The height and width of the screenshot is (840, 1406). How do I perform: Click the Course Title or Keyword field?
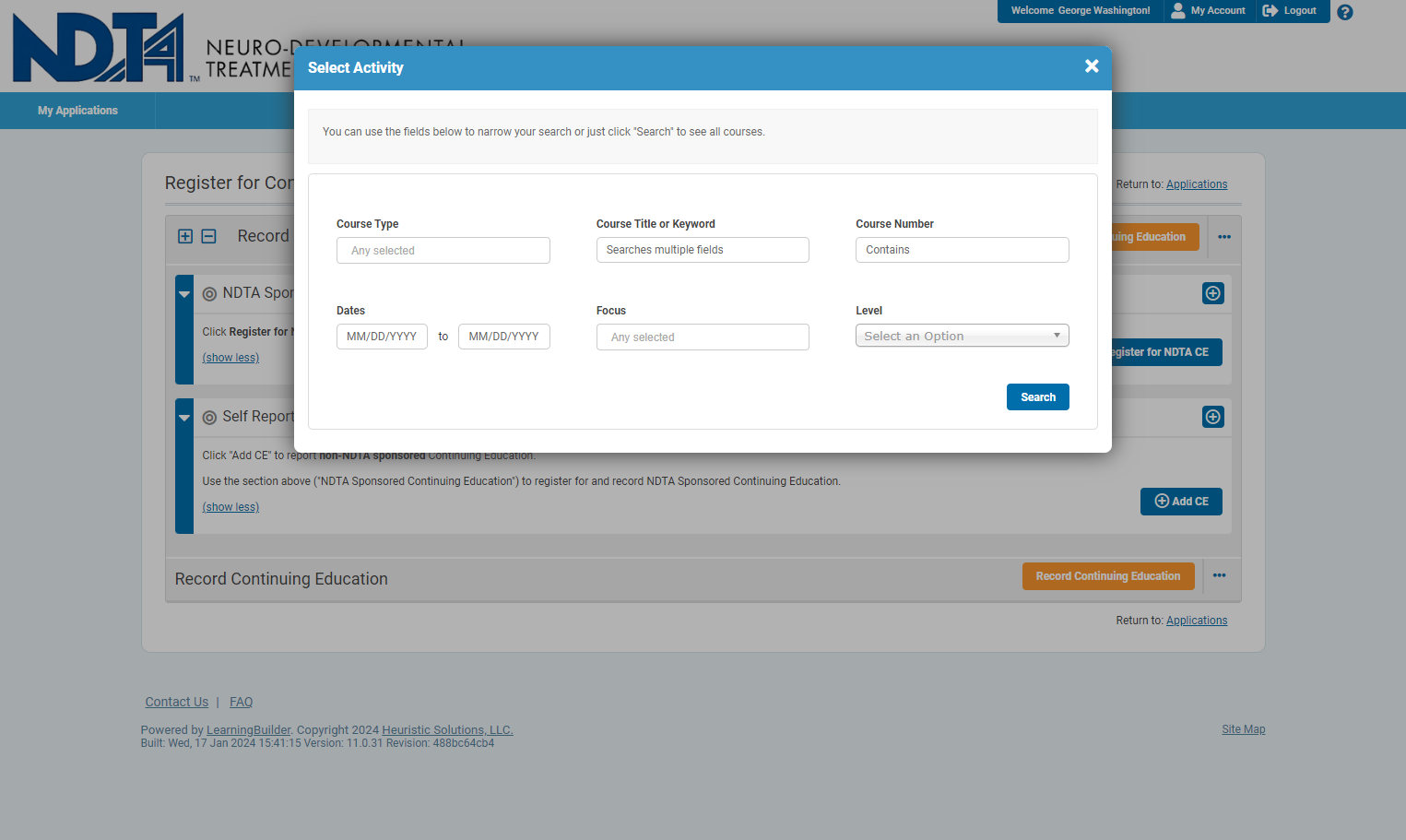coord(703,250)
